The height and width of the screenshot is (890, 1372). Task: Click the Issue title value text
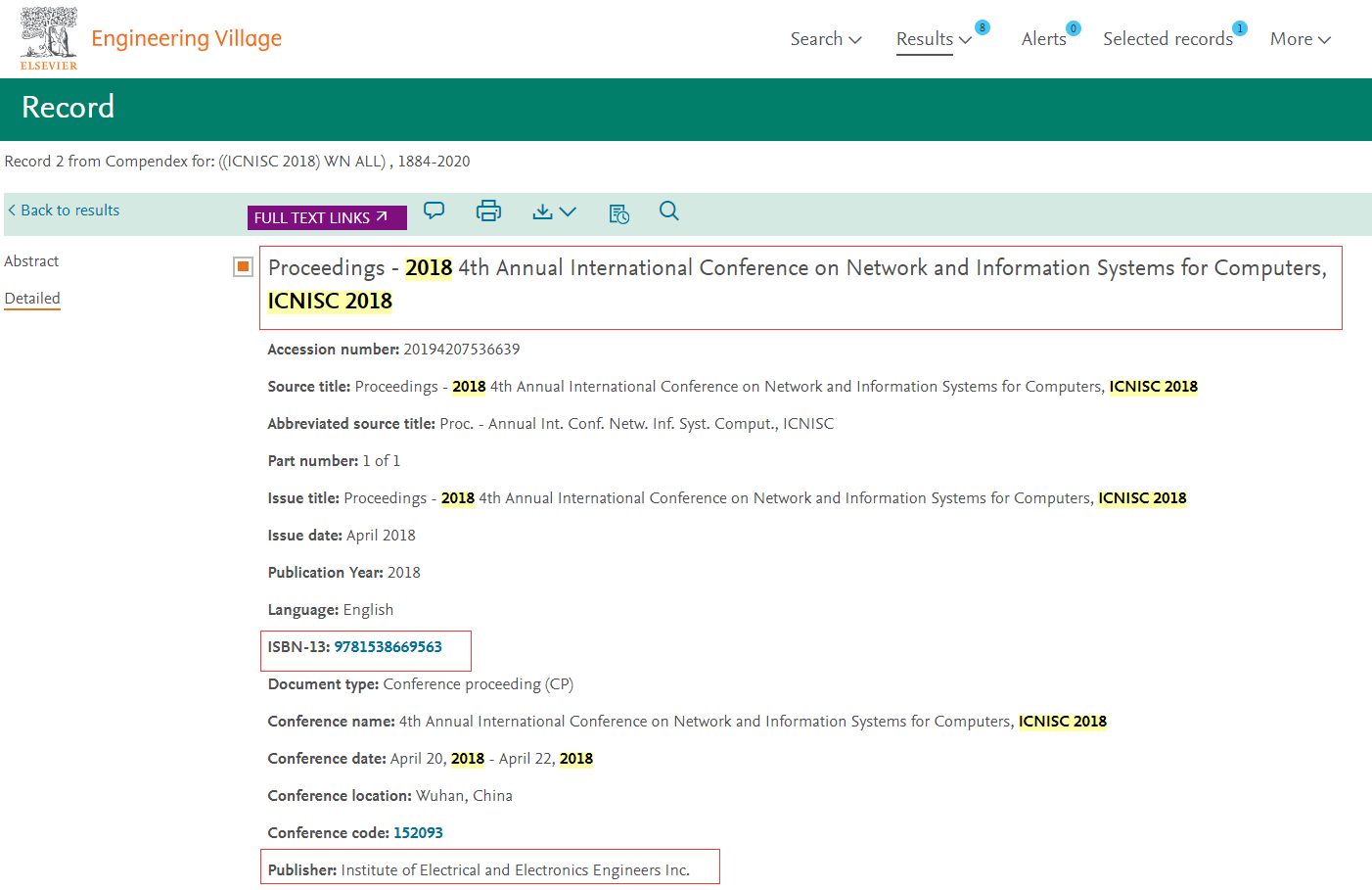coord(765,498)
